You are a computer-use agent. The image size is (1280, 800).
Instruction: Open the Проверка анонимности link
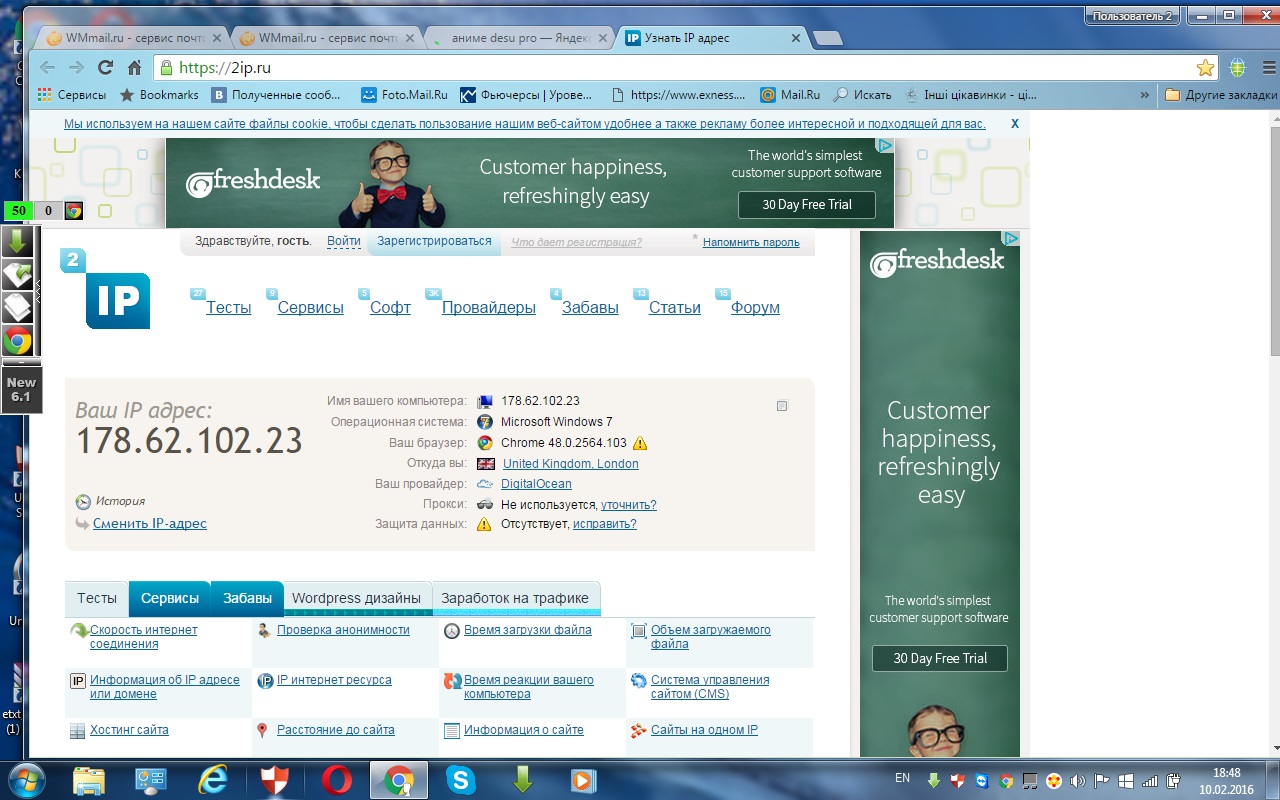[343, 630]
